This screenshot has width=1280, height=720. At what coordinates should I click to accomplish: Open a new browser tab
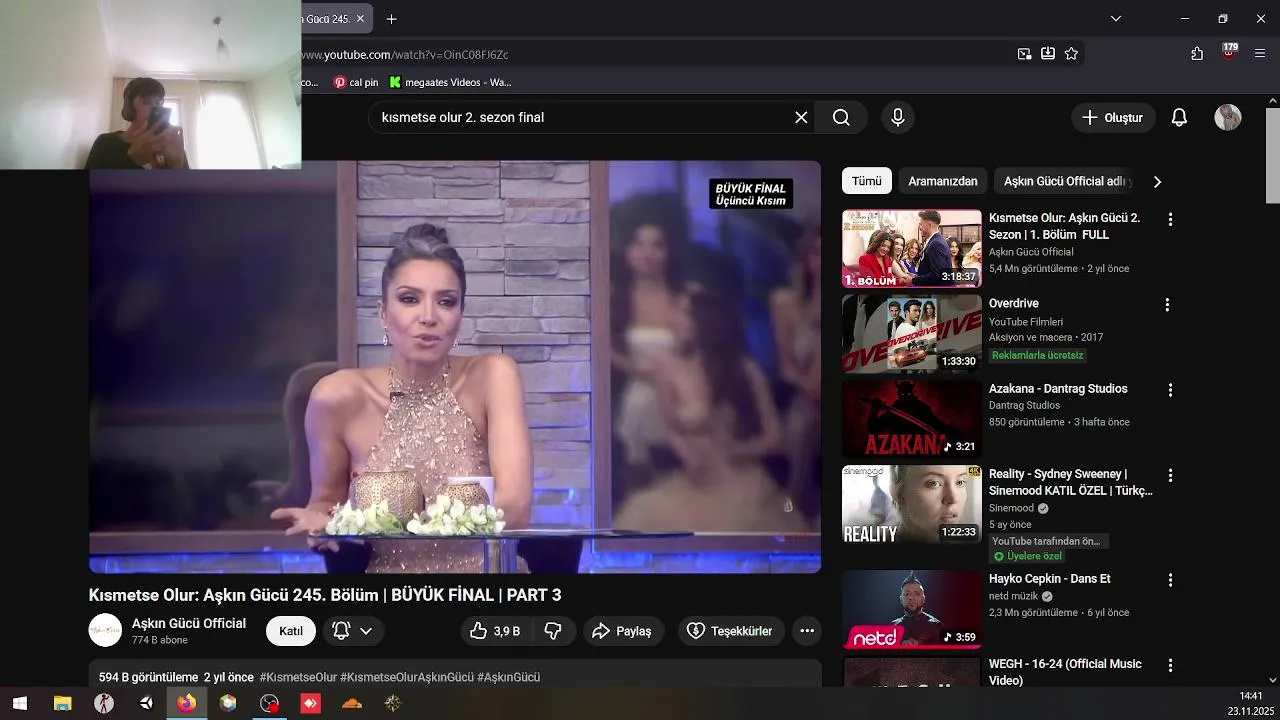pyautogui.click(x=391, y=19)
